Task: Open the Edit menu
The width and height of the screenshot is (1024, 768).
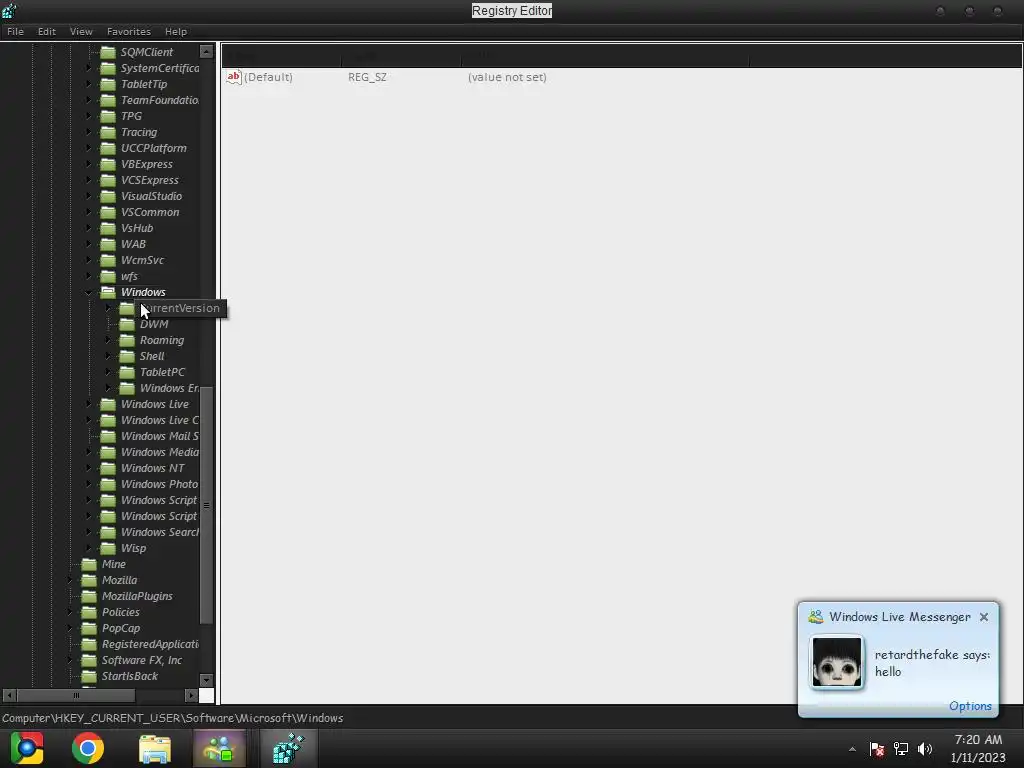Action: click(x=46, y=31)
